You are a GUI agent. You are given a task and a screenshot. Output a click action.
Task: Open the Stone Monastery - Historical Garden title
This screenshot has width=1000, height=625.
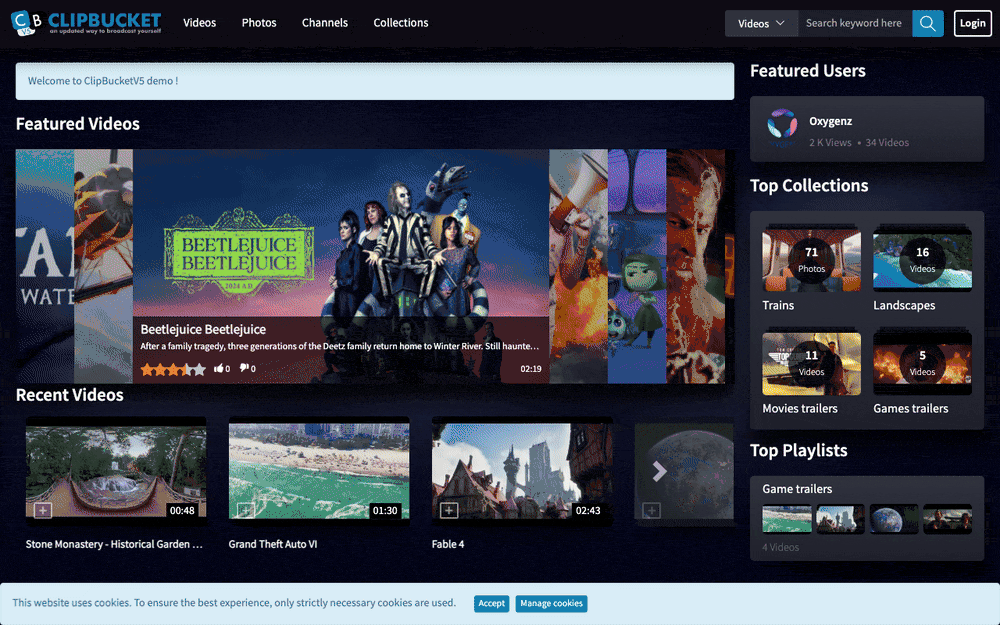point(114,544)
